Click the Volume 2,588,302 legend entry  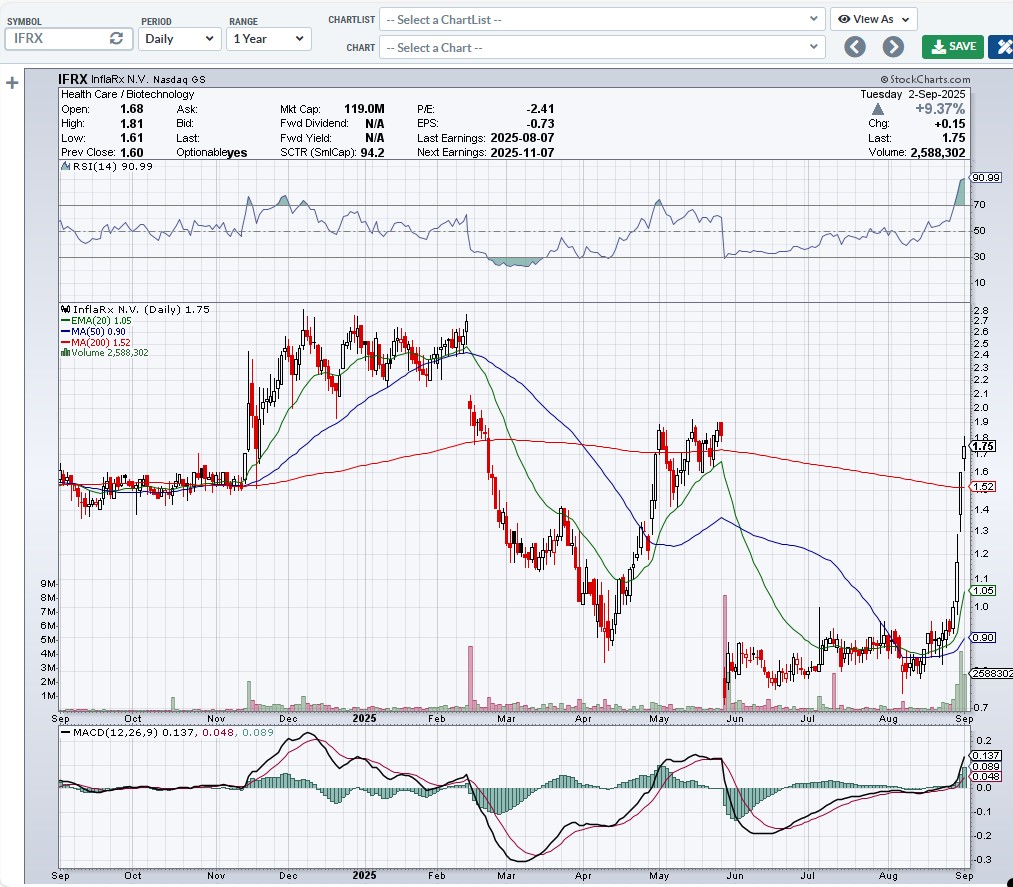[105, 353]
